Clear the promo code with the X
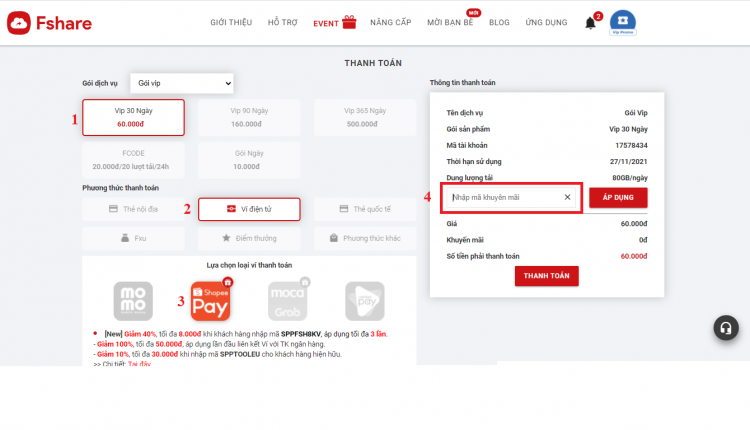 pos(567,197)
